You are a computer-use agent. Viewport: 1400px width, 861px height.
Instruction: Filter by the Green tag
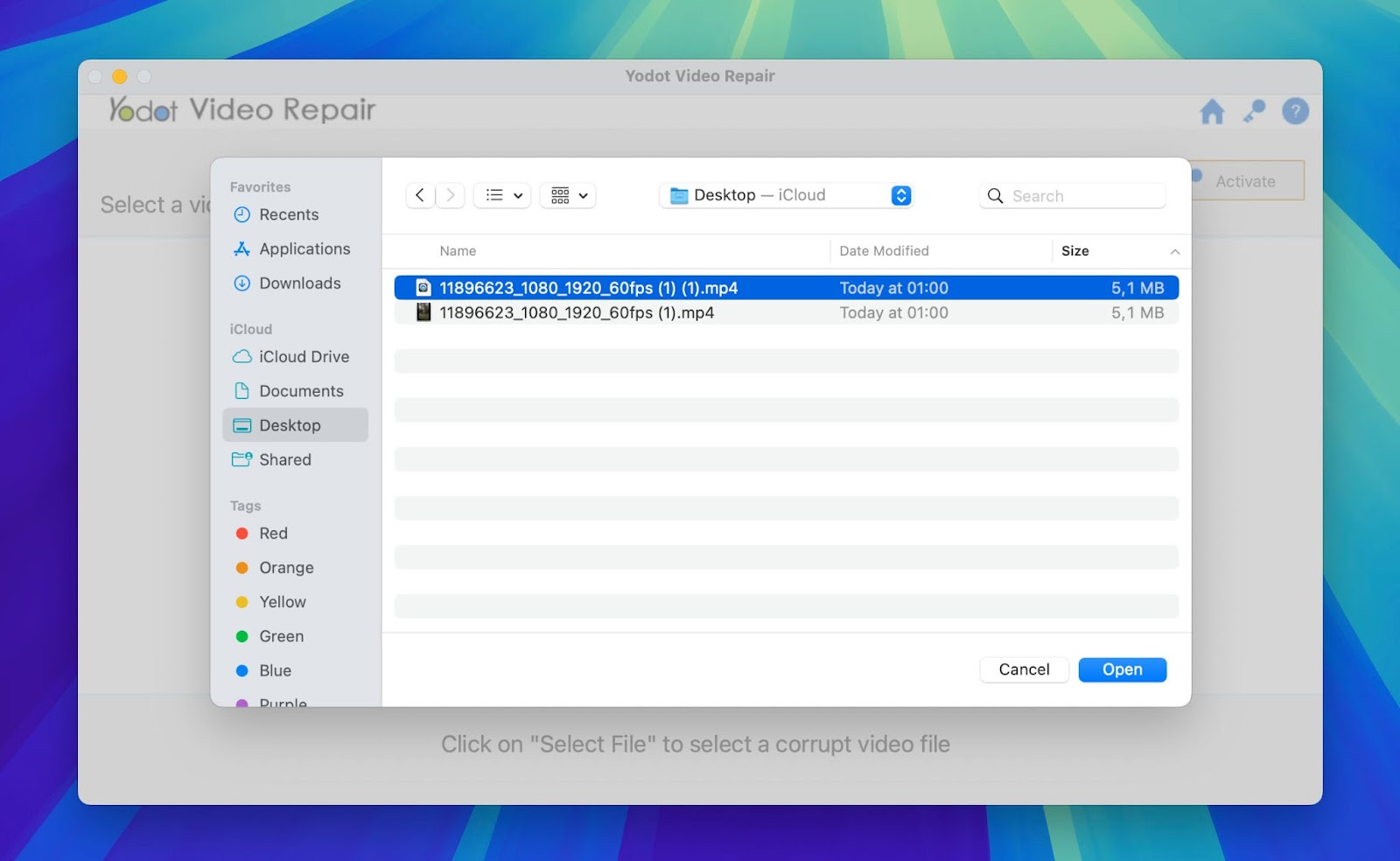pos(295,636)
